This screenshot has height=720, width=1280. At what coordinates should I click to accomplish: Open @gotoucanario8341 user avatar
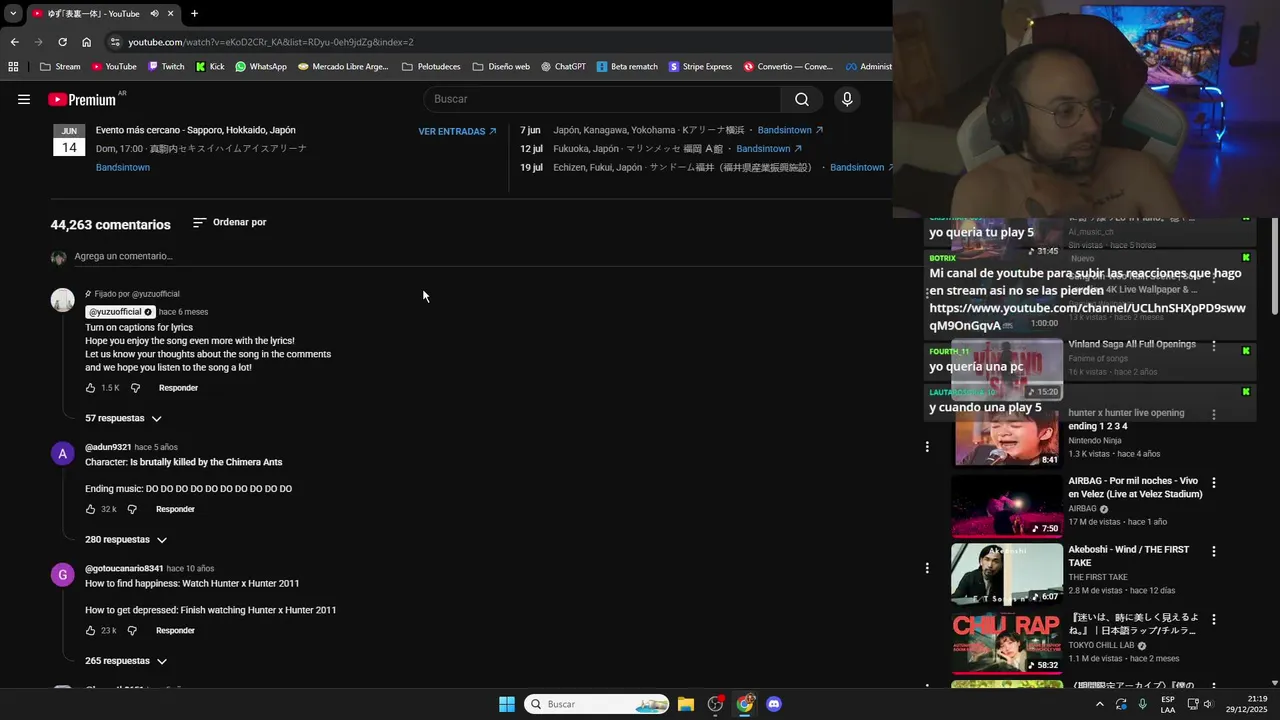pos(63,575)
